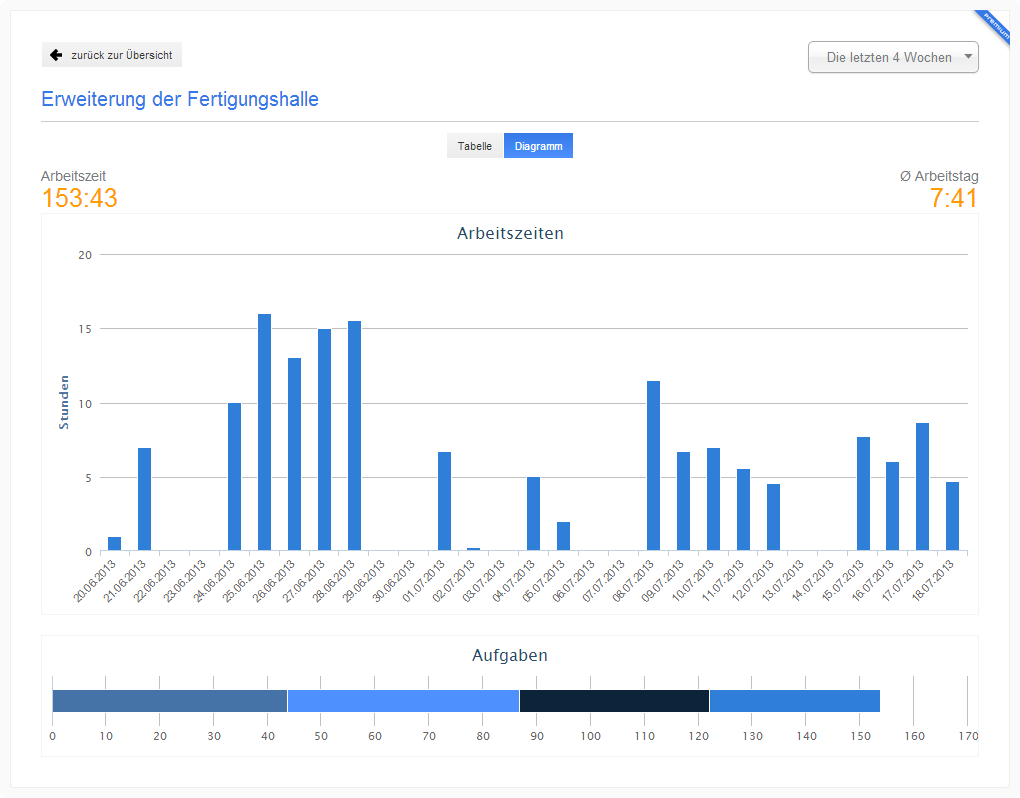Select the Diagramm tab

point(538,146)
